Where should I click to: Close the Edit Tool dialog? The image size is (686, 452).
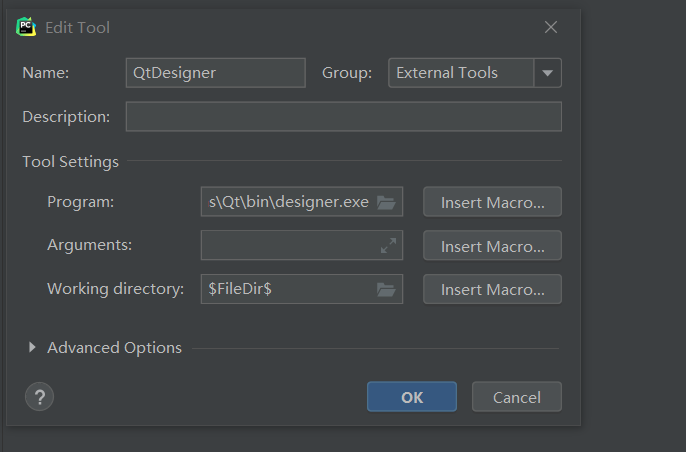pyautogui.click(x=551, y=27)
